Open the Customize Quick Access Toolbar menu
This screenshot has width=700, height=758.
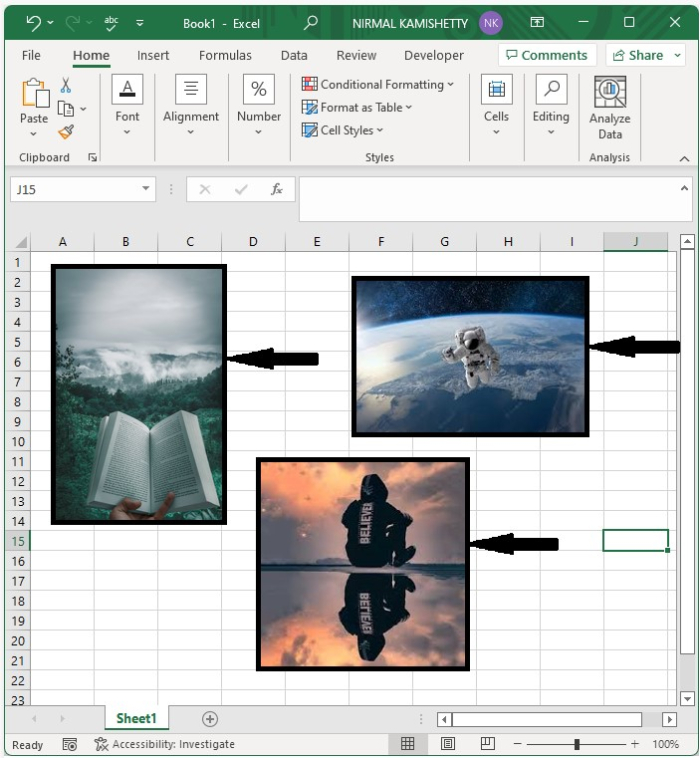pos(140,23)
